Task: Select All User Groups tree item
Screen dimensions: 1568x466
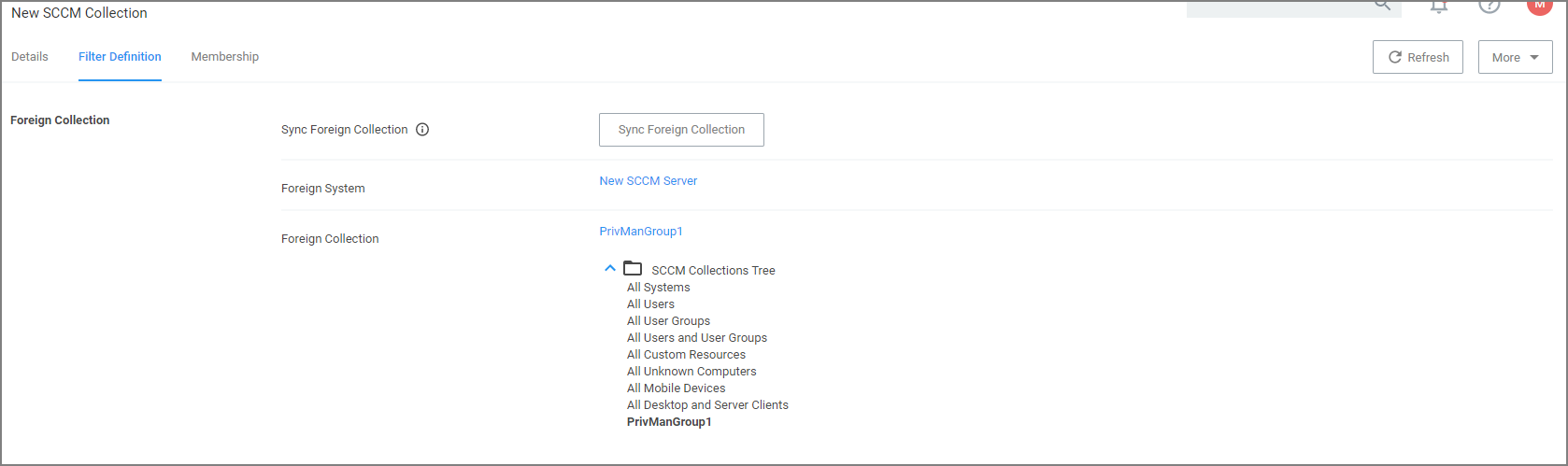Action: pos(668,321)
